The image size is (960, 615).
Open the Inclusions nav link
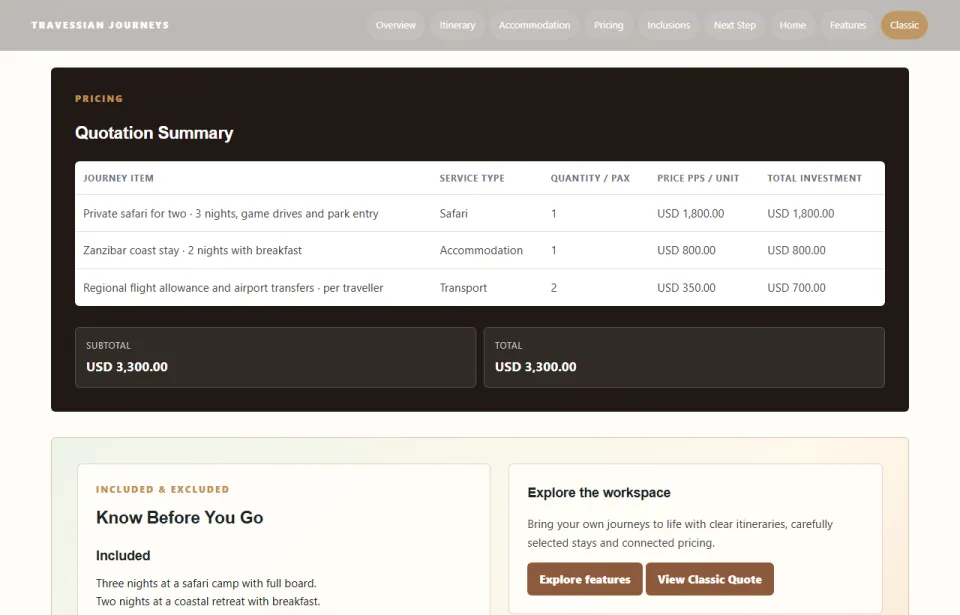669,25
